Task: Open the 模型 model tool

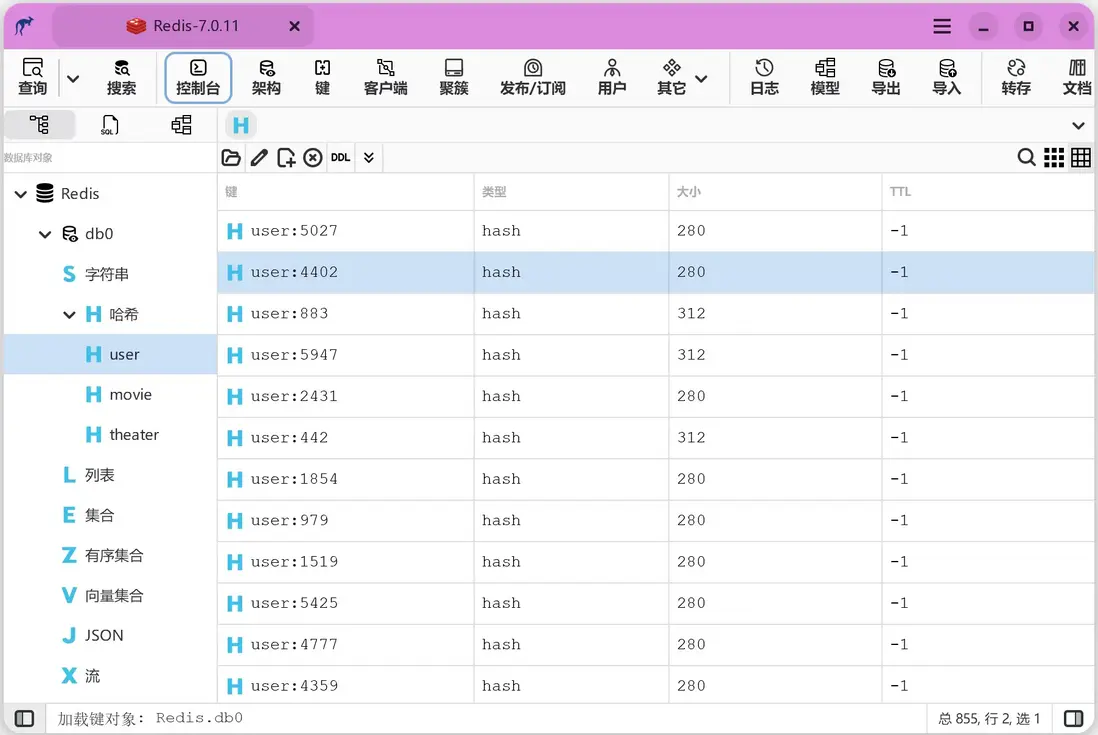Action: (825, 77)
